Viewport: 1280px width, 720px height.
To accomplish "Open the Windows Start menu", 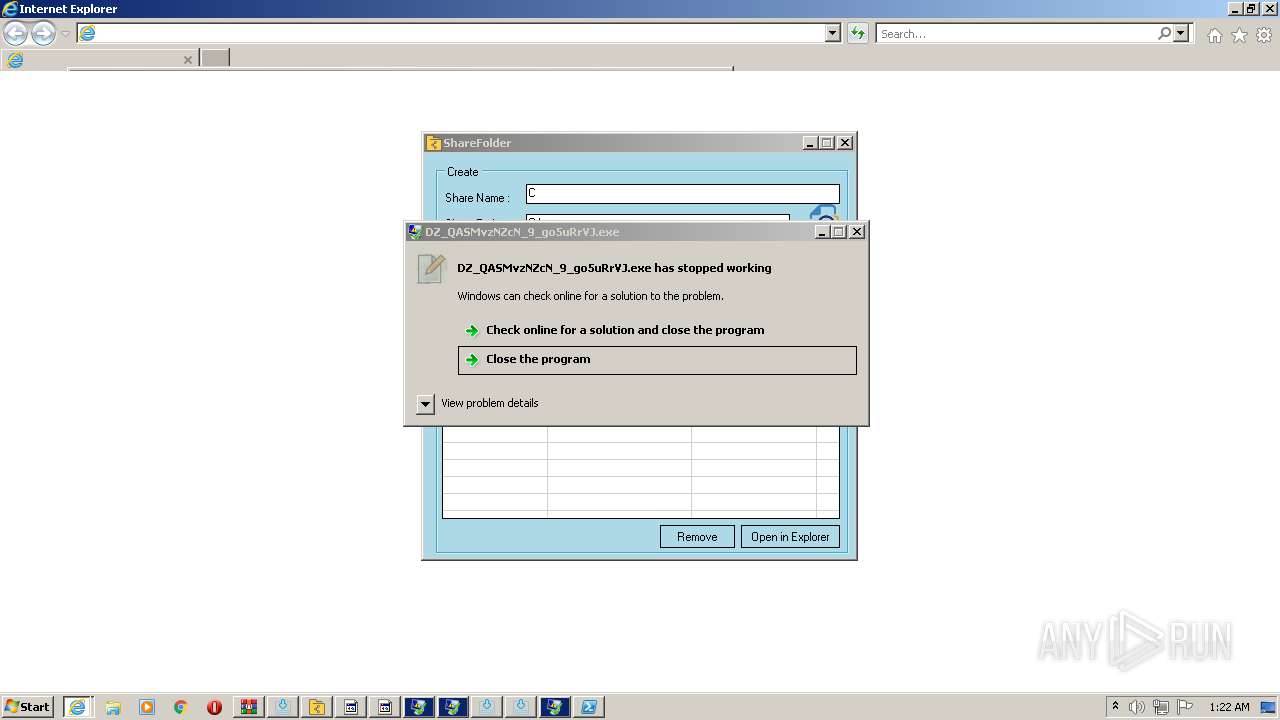I will (27, 706).
